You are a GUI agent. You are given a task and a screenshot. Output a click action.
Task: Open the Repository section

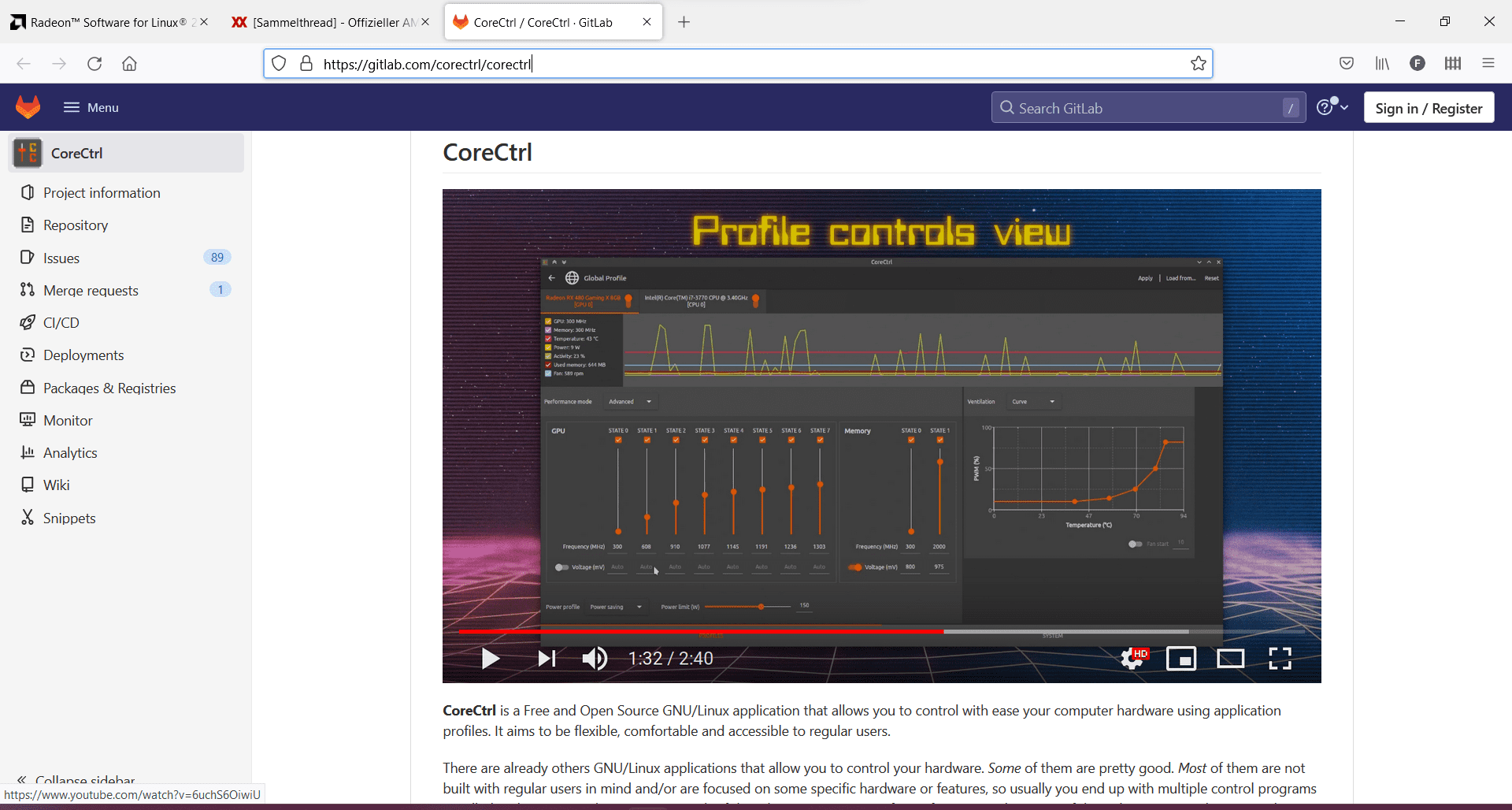click(76, 225)
